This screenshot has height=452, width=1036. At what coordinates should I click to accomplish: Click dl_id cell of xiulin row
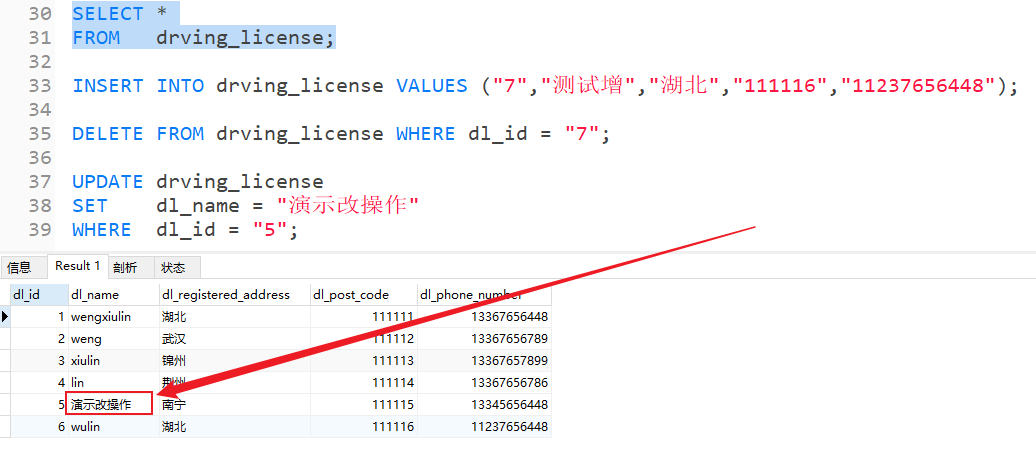40,361
